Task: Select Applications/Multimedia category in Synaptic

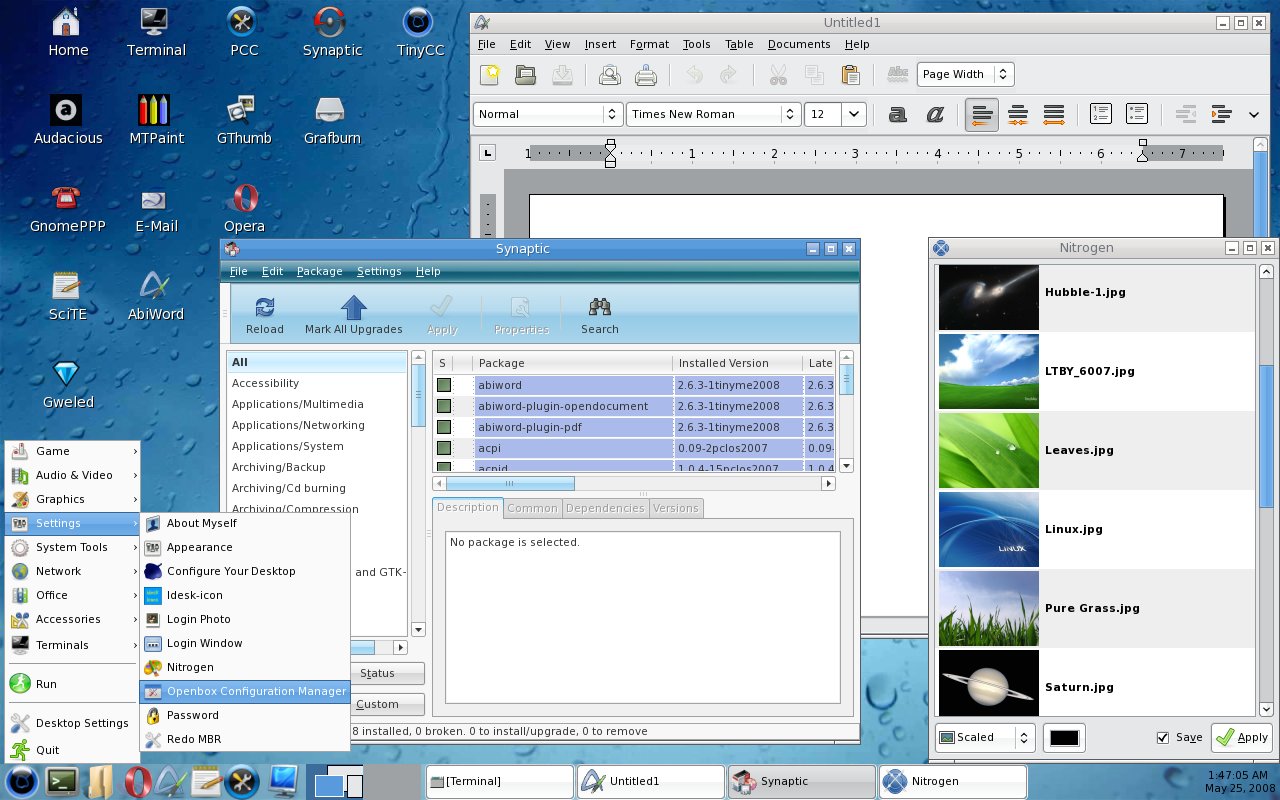Action: click(x=318, y=404)
